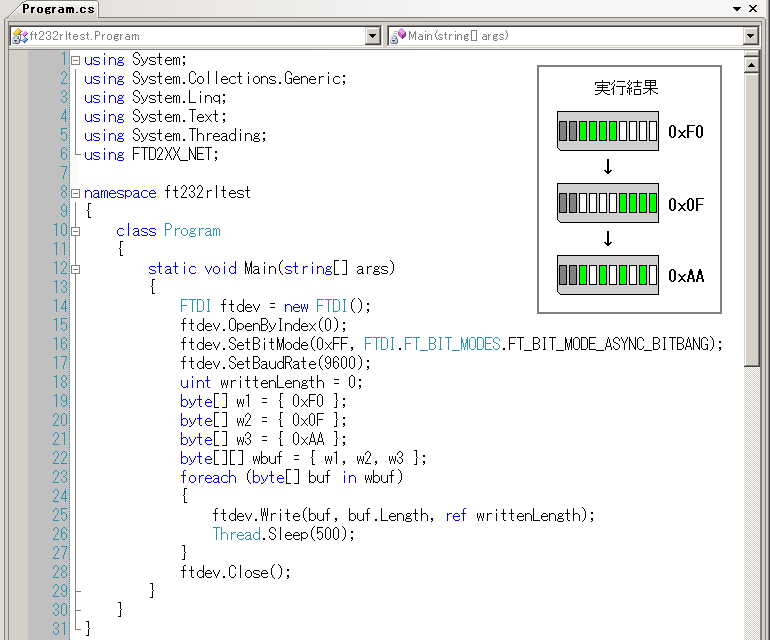
Task: Click the vertical scrollbar thumb
Action: pyautogui.click(x=751, y=220)
